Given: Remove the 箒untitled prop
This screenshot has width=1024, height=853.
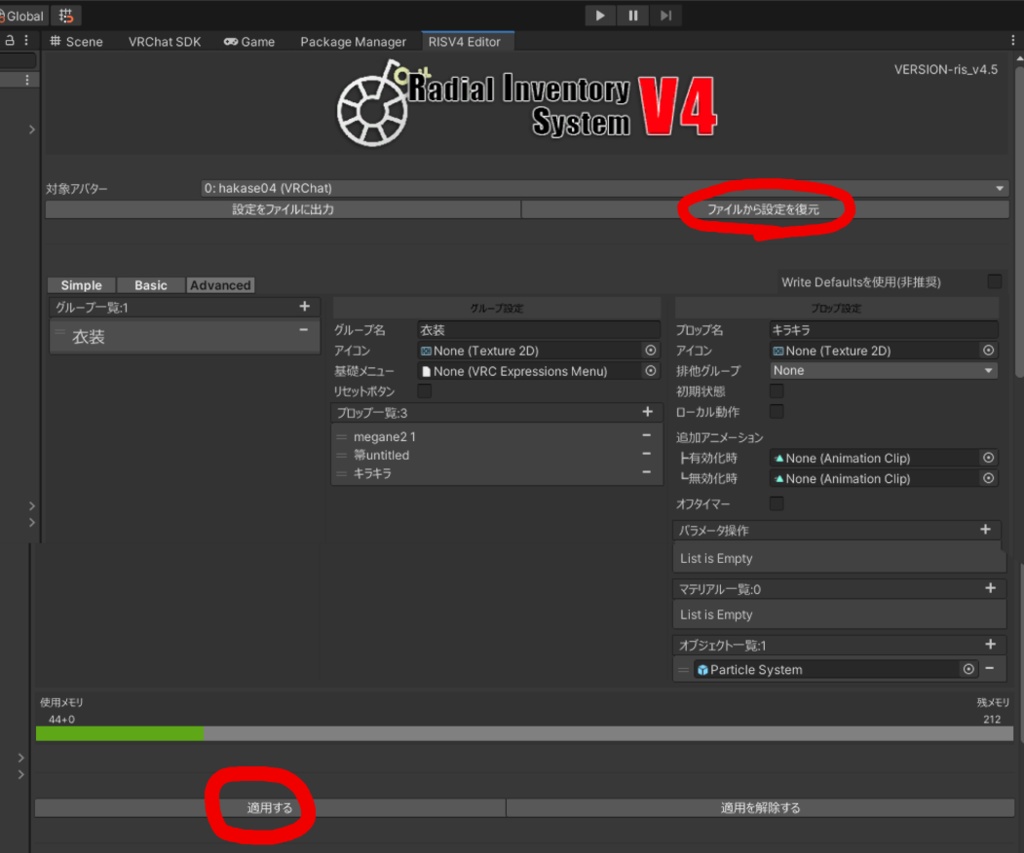Looking at the screenshot, I should click(x=647, y=453).
